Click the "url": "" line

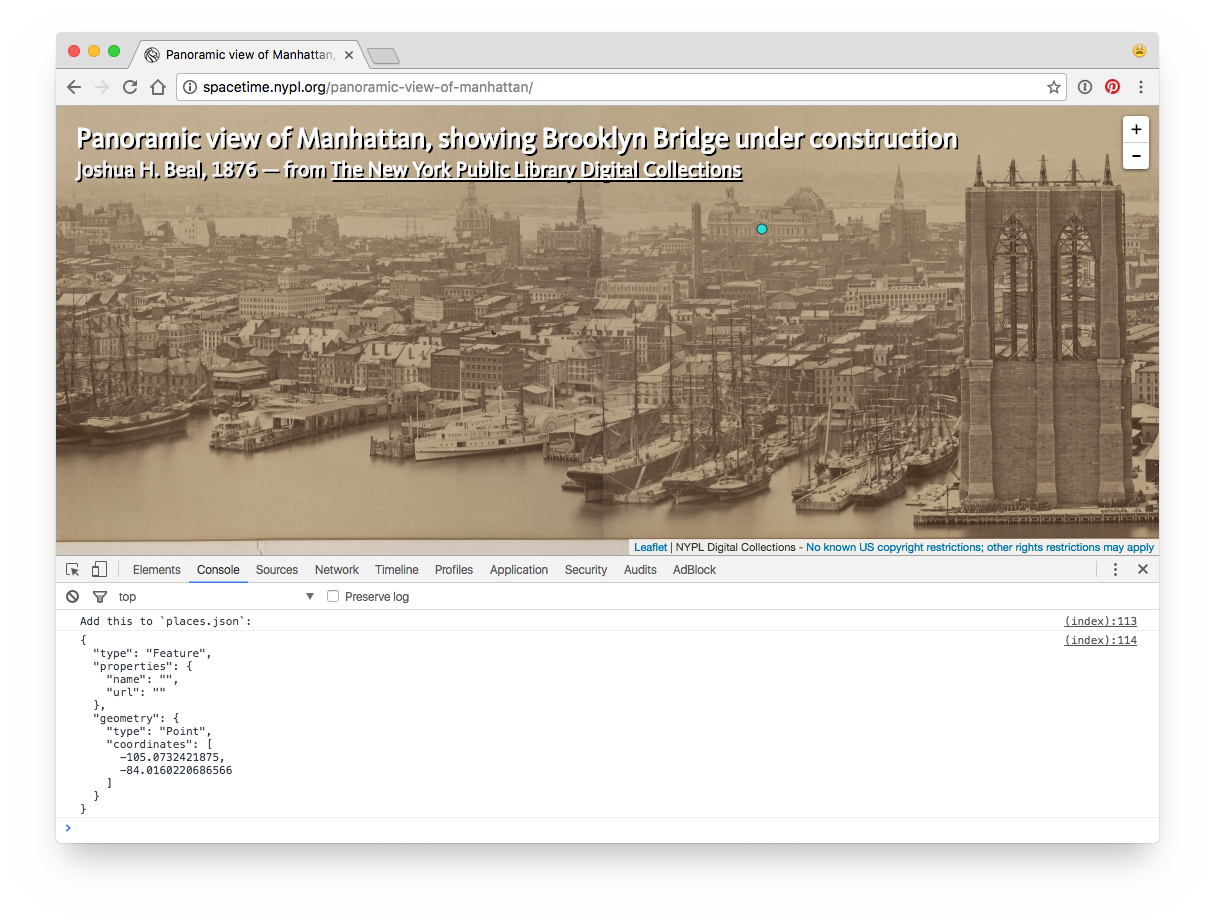pos(136,692)
